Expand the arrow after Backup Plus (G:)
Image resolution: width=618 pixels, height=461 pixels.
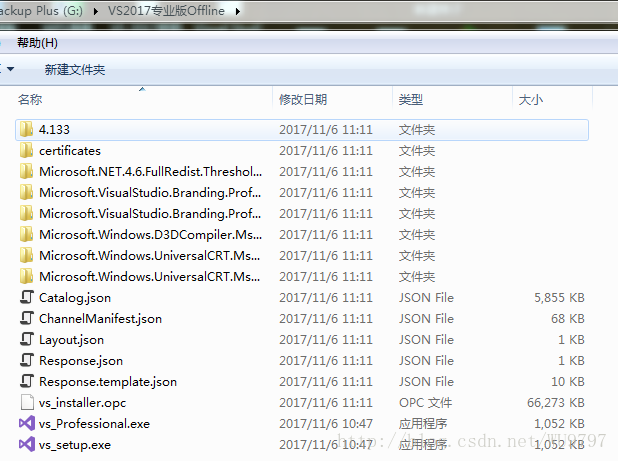point(96,11)
